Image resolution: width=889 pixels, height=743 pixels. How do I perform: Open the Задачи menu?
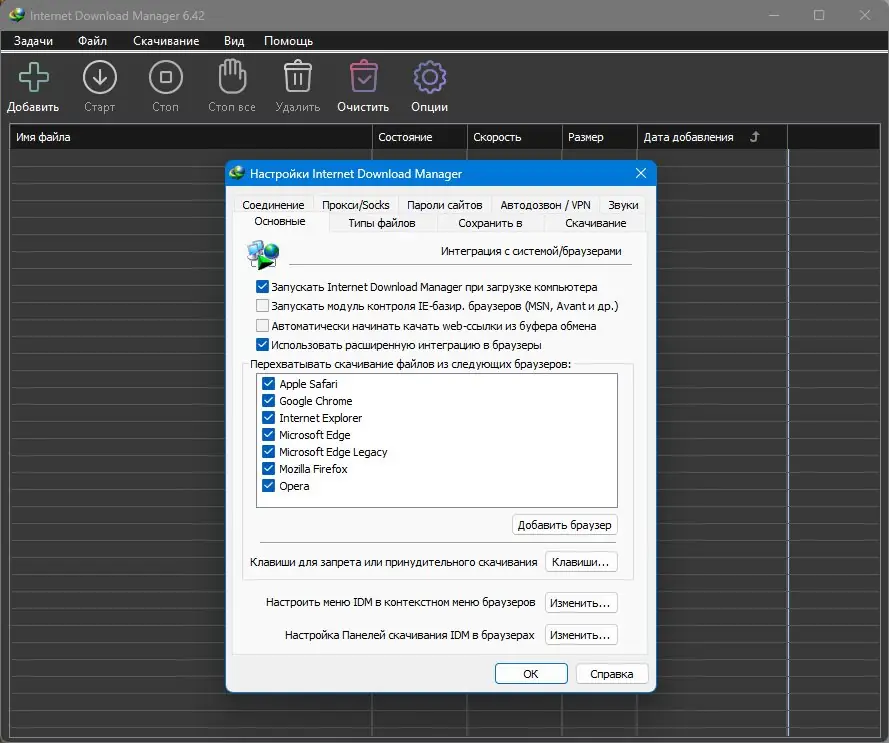click(x=33, y=41)
